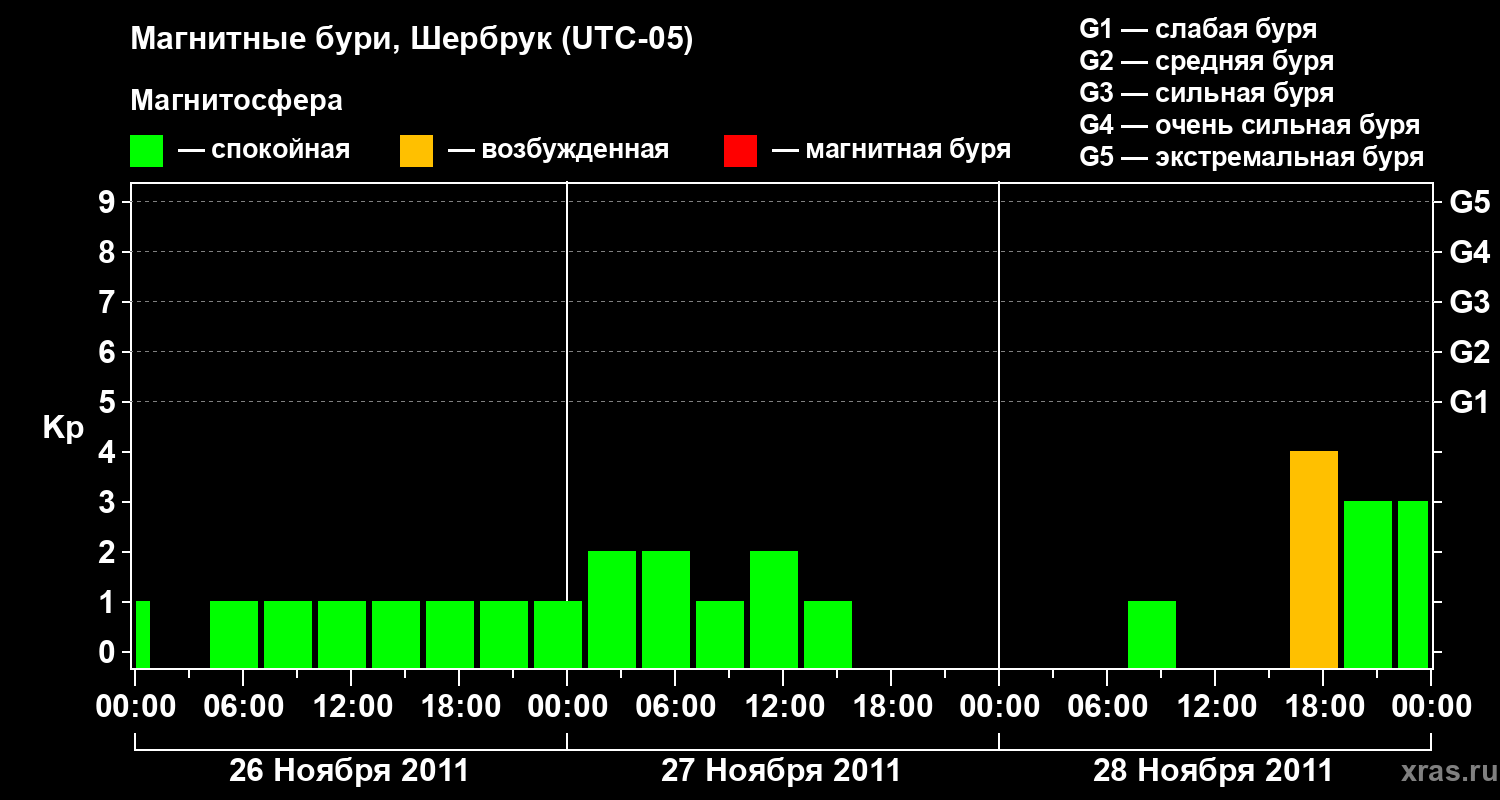Viewport: 1500px width, 800px height.
Task: Click the '26 Ноября 2011' date label
Action: coord(349,770)
